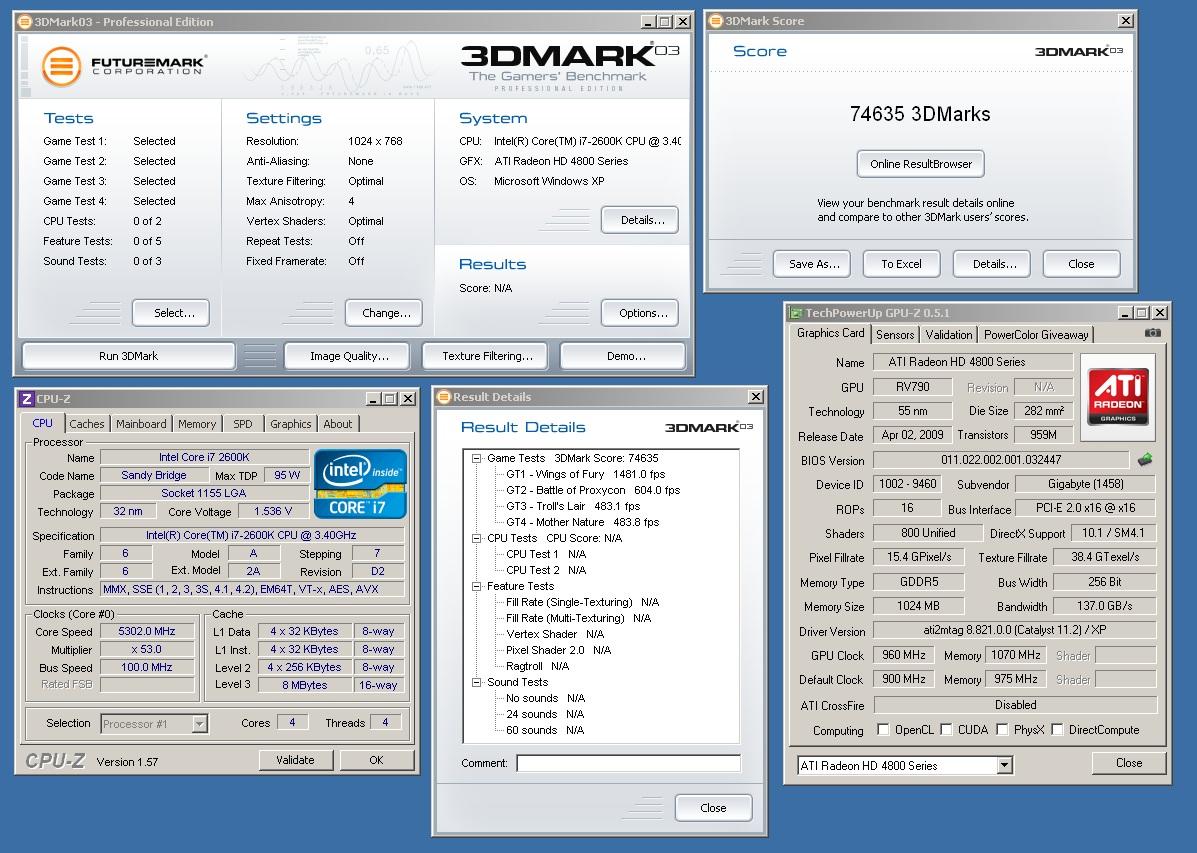Select the Ragtroll tree row
Viewport: 1197px width, 853px height.
tap(537, 667)
